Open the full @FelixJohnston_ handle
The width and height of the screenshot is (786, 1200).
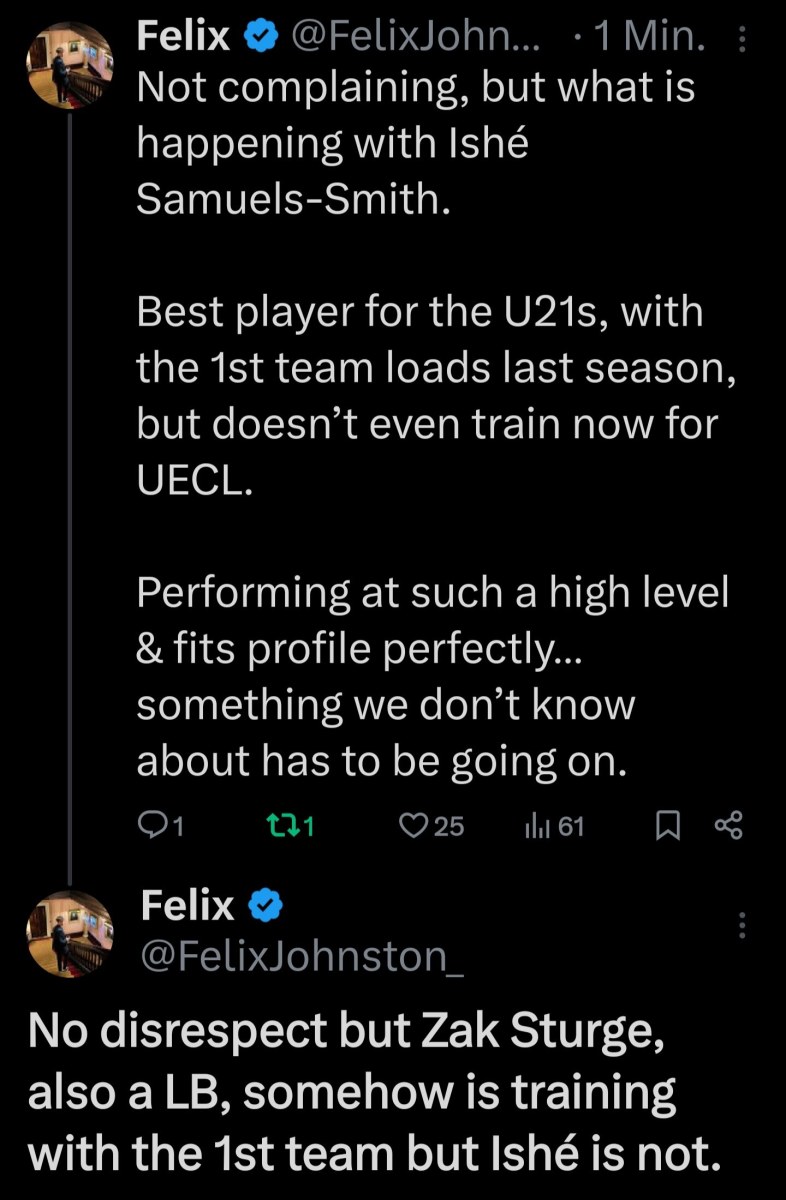[303, 957]
